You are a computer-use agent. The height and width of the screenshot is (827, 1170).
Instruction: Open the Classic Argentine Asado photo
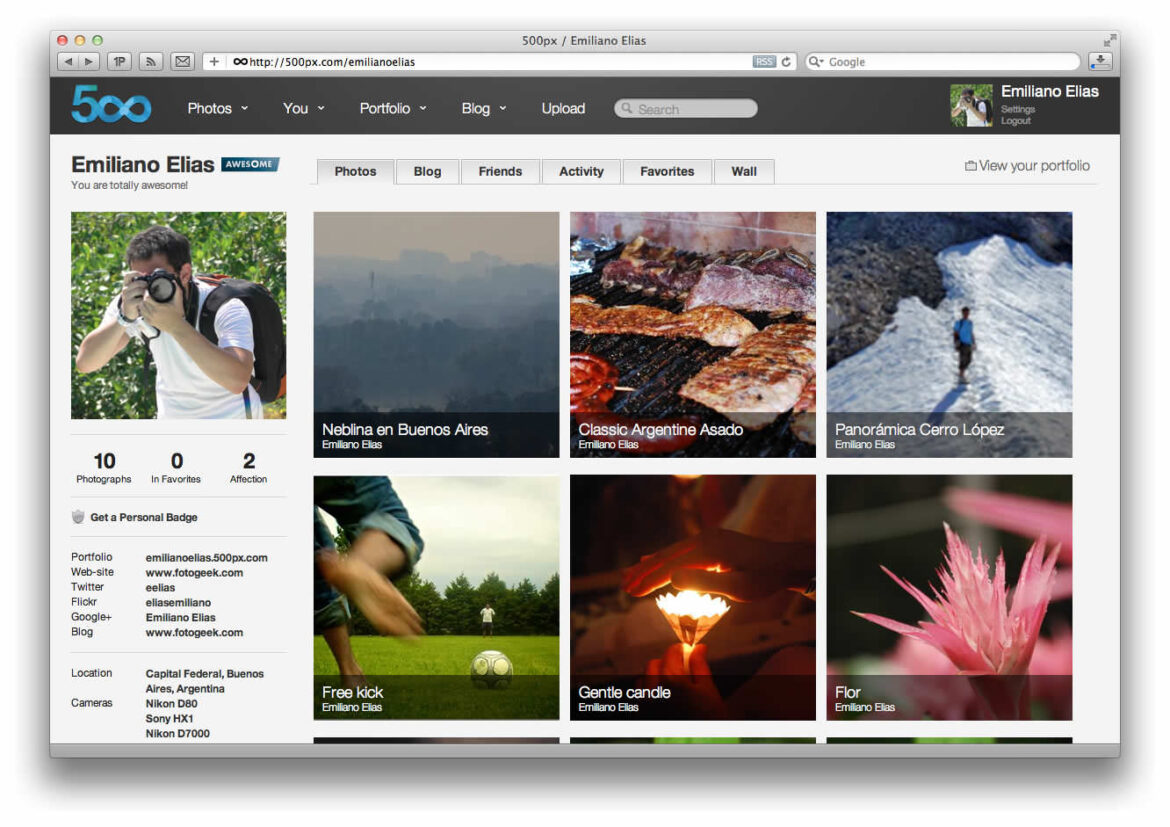tap(692, 334)
